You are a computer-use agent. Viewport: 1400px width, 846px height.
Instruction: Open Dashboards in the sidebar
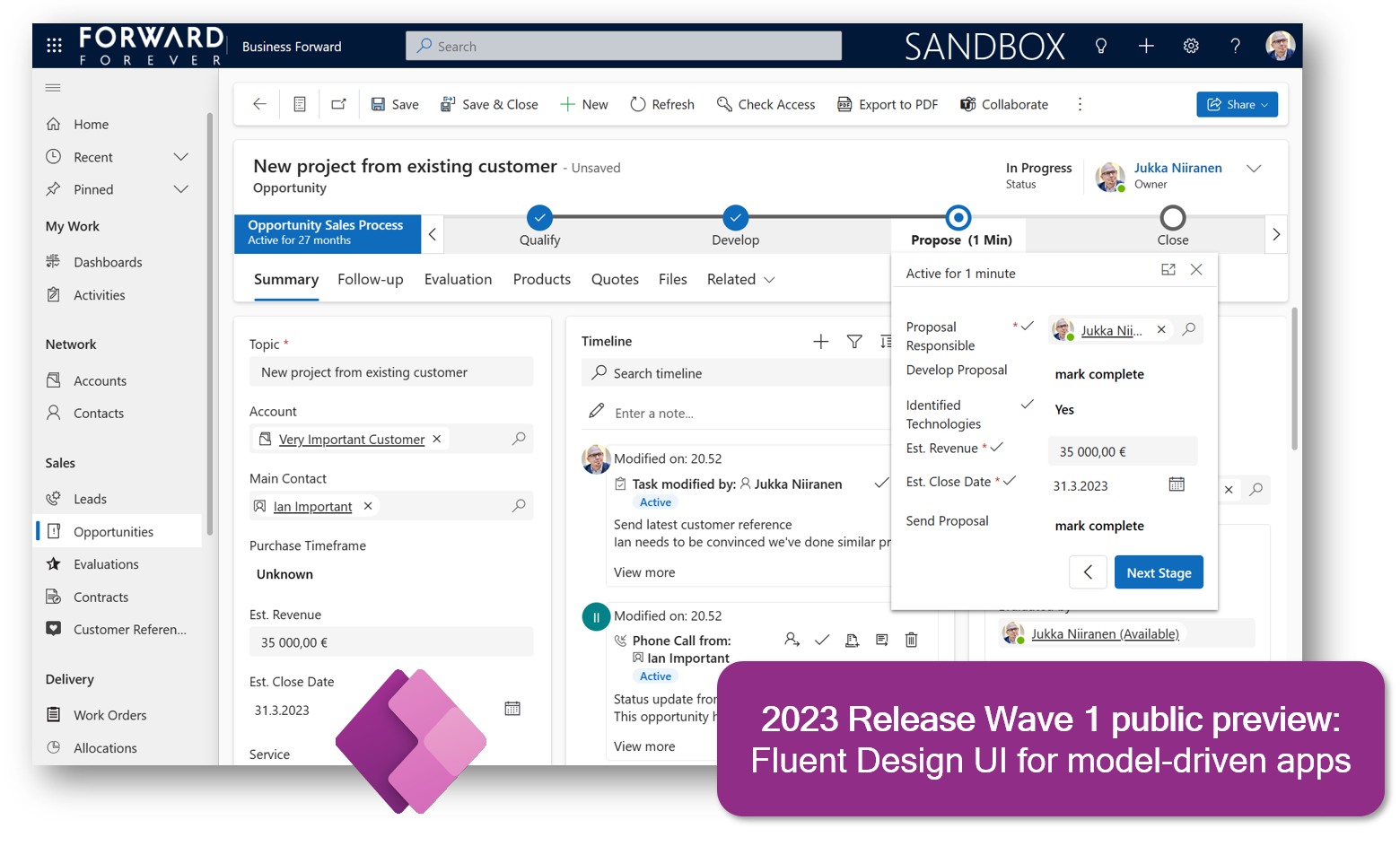tap(118, 262)
